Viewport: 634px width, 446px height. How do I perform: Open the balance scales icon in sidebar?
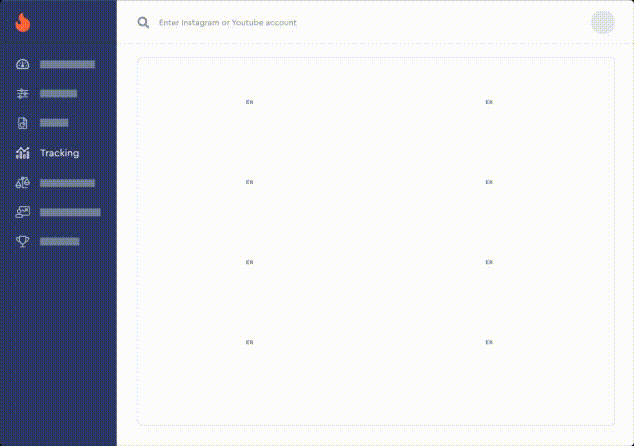point(23,183)
